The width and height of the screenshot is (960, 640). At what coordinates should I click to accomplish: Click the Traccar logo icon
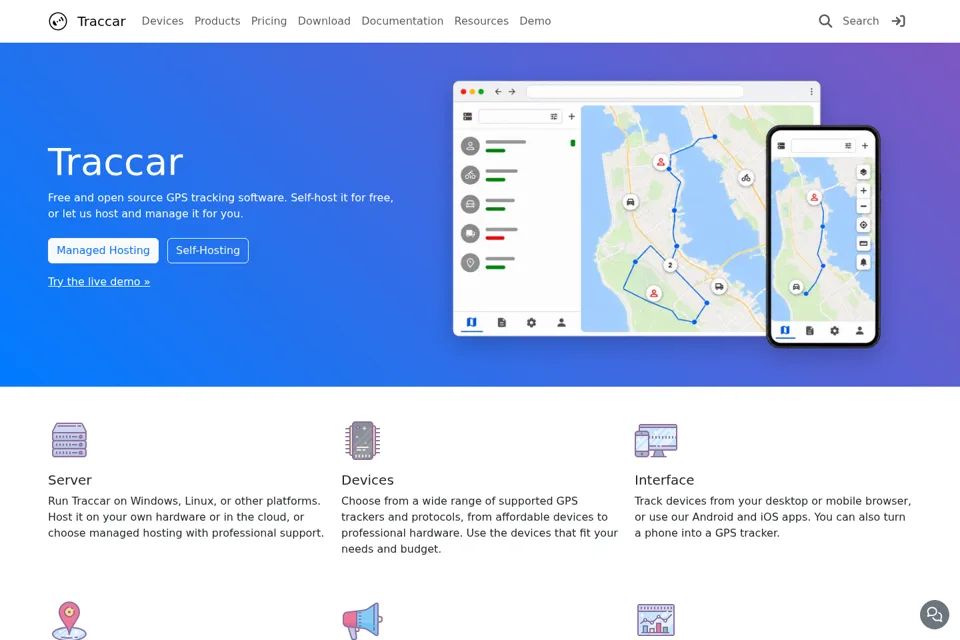(x=58, y=21)
